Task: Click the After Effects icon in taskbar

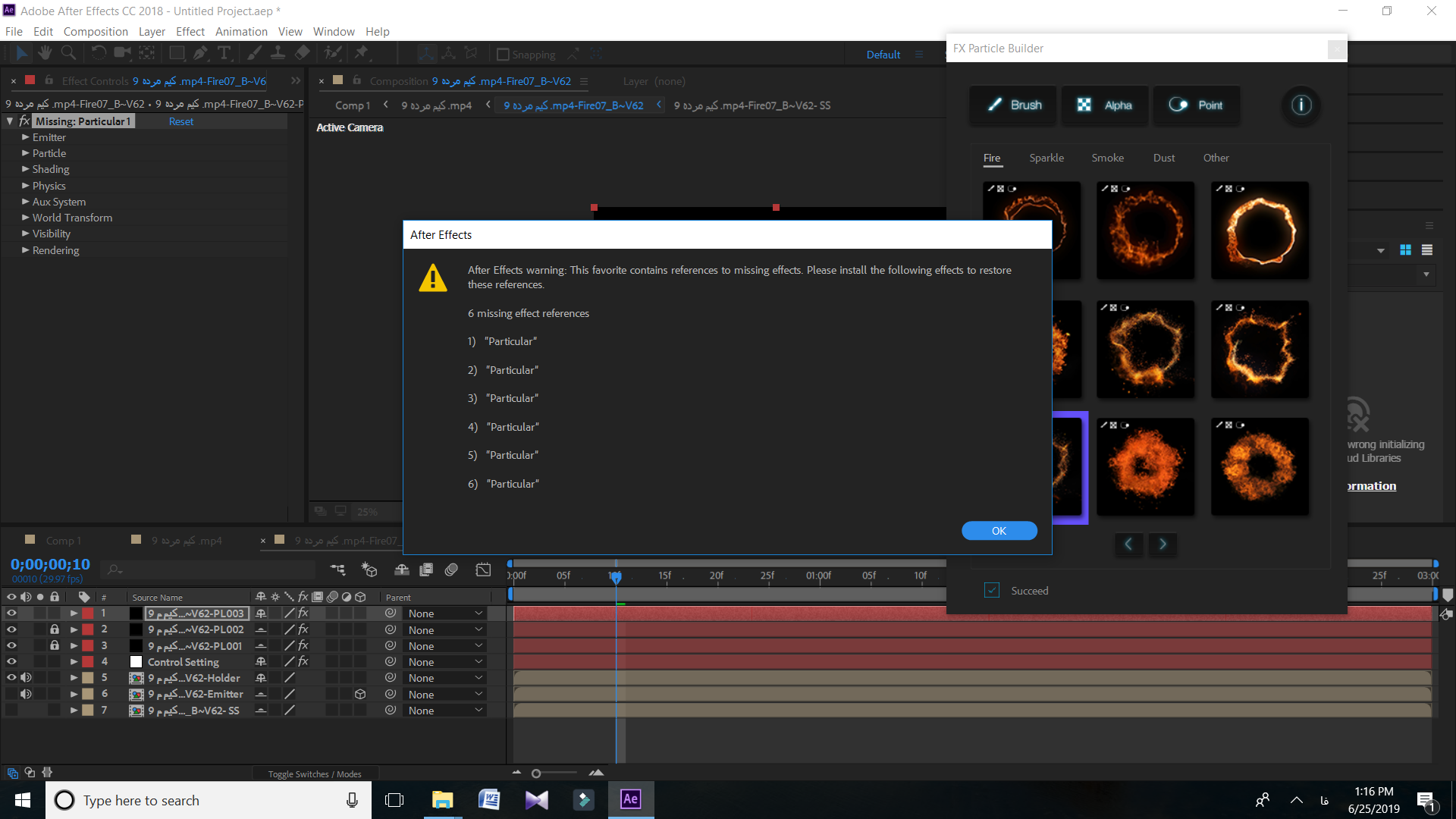Action: [631, 799]
